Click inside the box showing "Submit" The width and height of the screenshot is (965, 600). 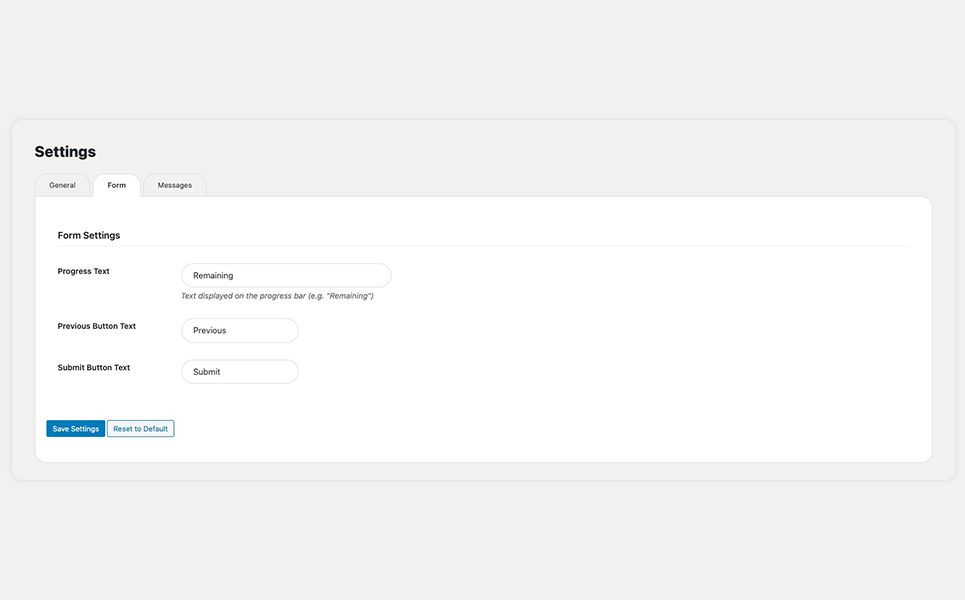[240, 372]
